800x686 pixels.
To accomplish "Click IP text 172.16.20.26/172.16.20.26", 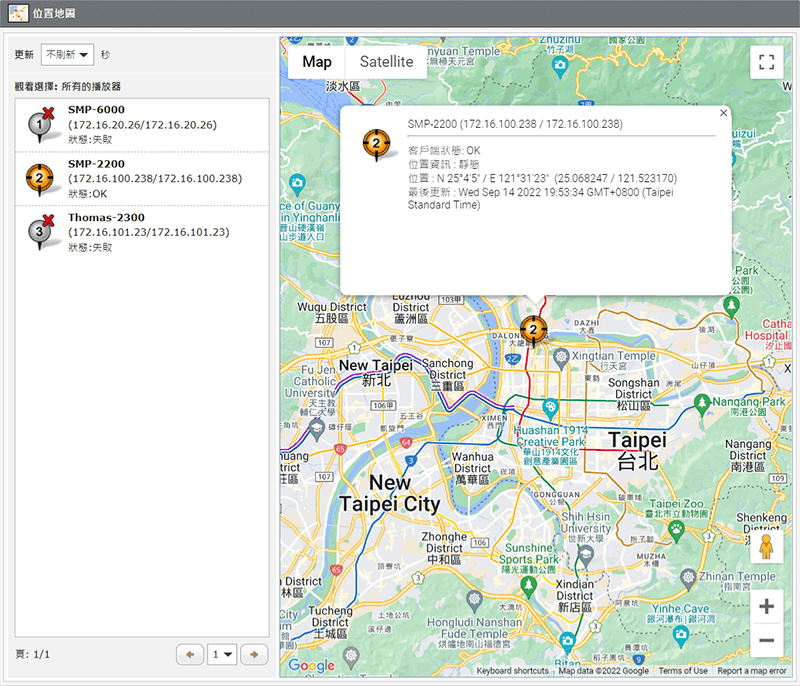I will coord(142,125).
